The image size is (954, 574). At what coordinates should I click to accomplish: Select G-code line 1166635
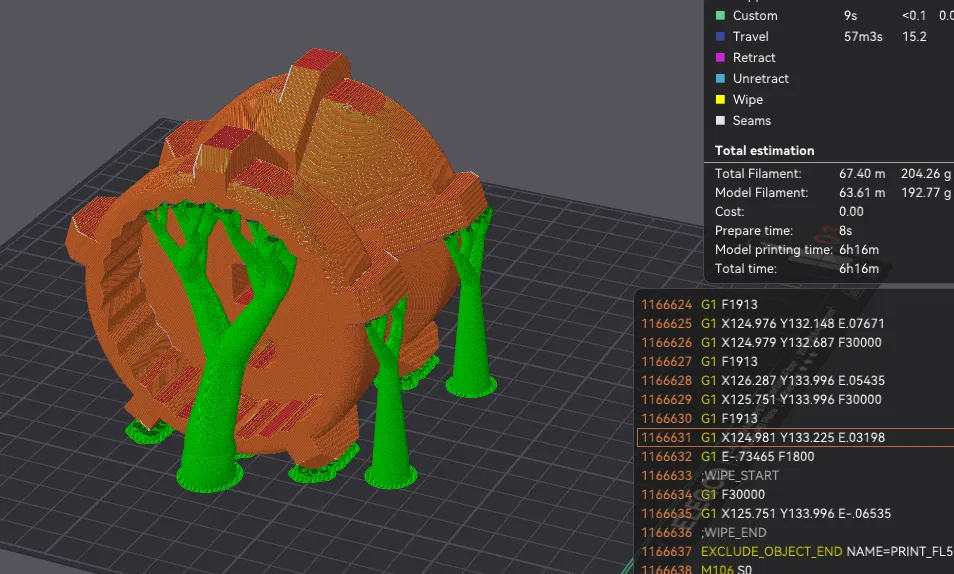click(795, 513)
